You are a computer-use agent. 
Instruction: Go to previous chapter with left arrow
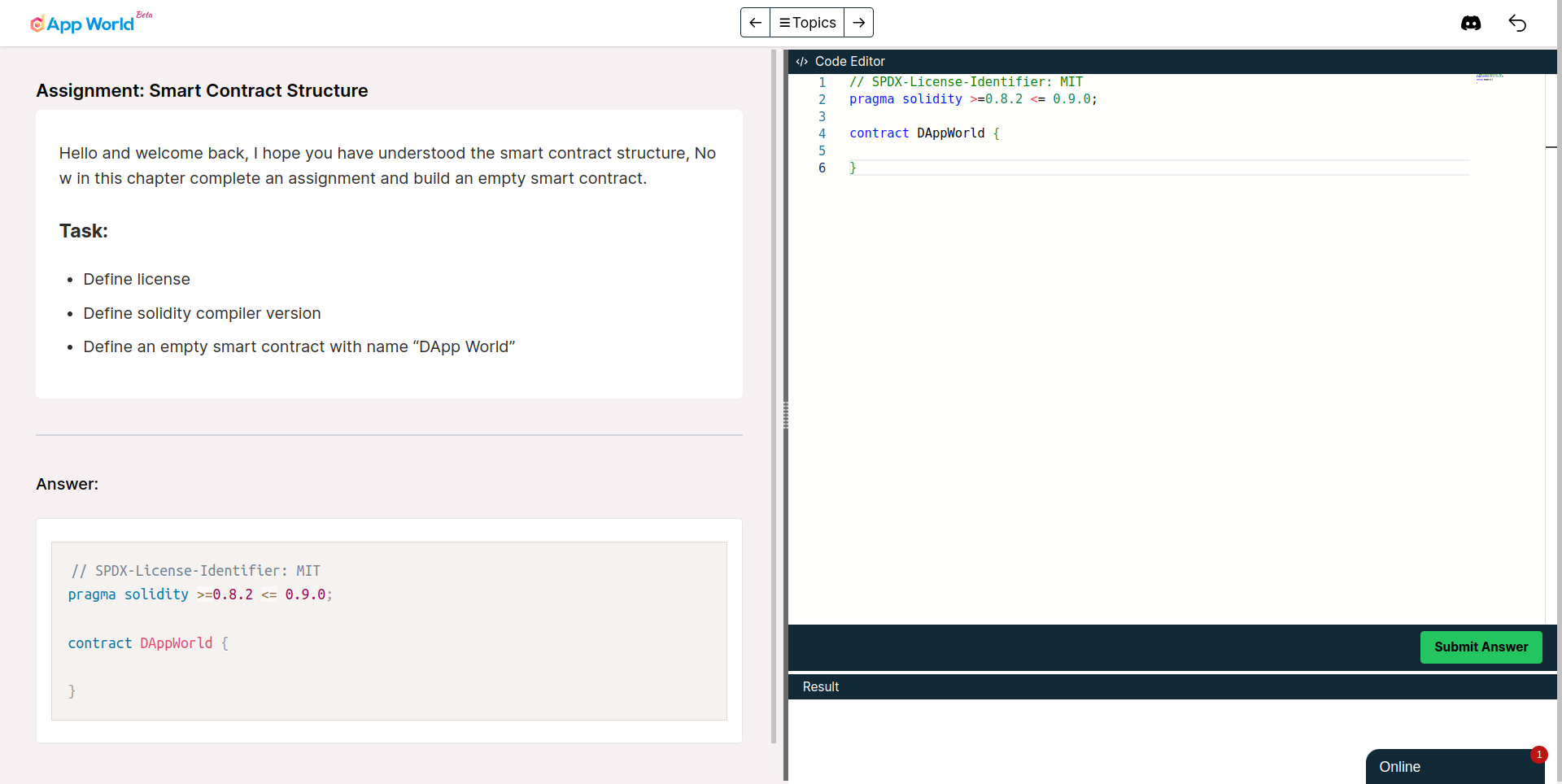pyautogui.click(x=755, y=23)
